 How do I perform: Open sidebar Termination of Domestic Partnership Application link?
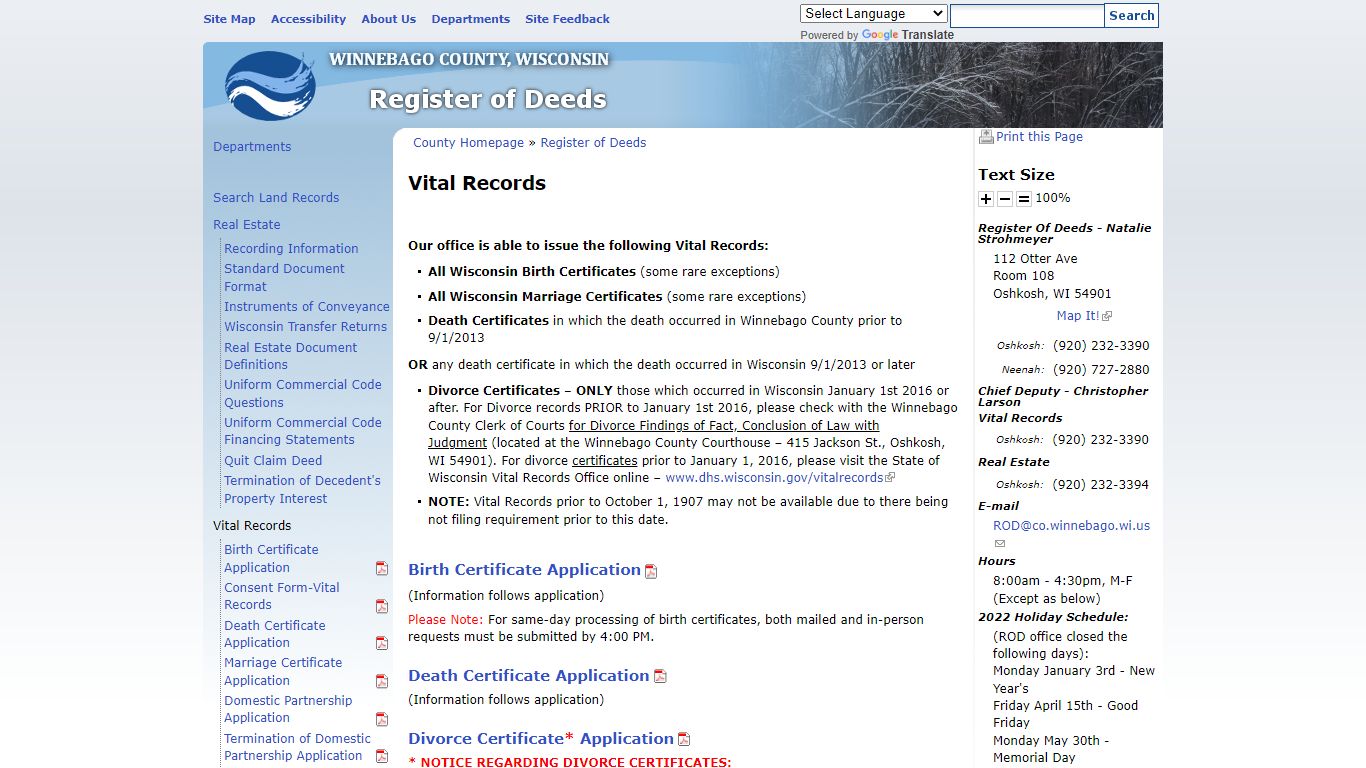[297, 747]
